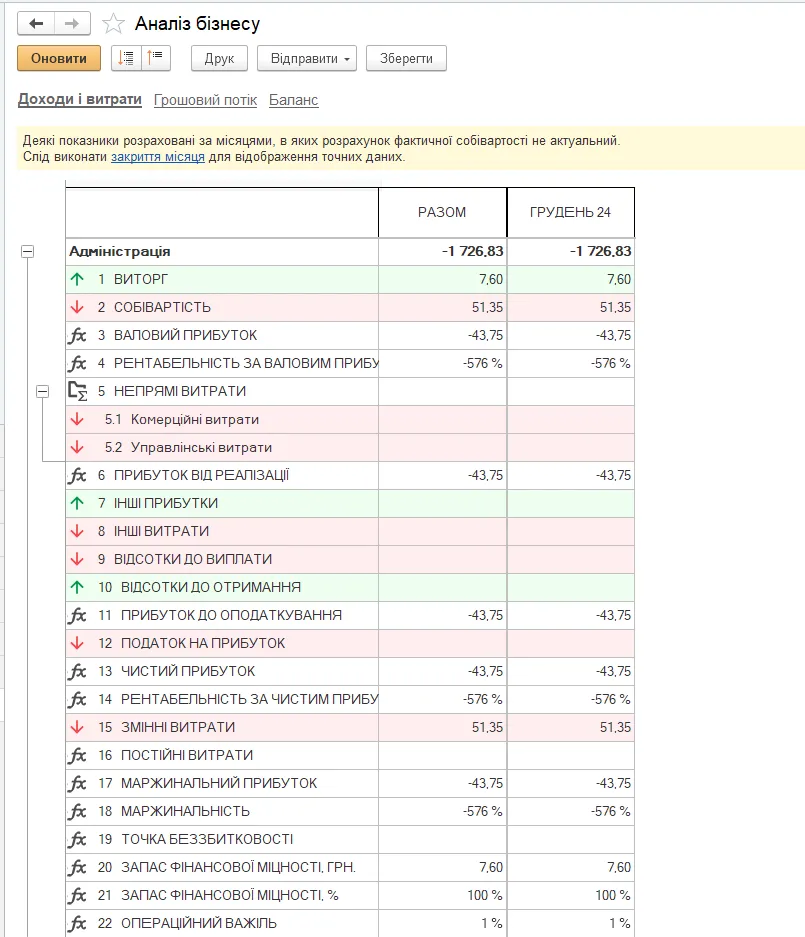Click the fx icon of ВАЛОВИЙ ПРИБУТОК

(78, 335)
